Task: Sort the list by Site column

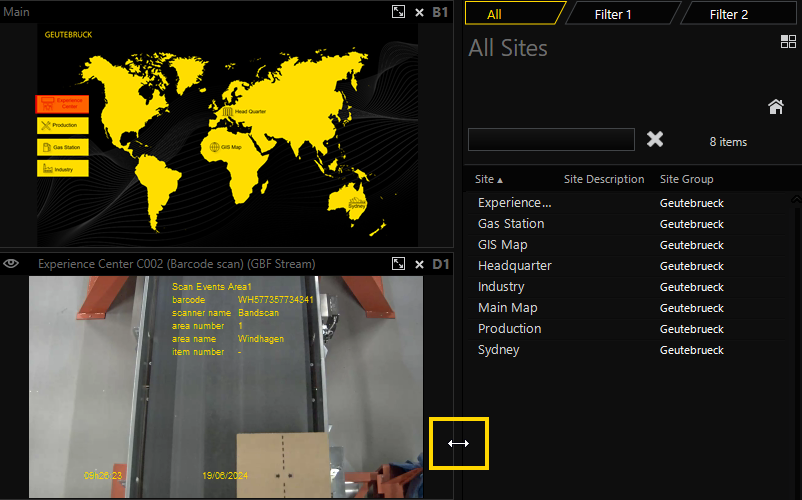Action: coord(489,179)
